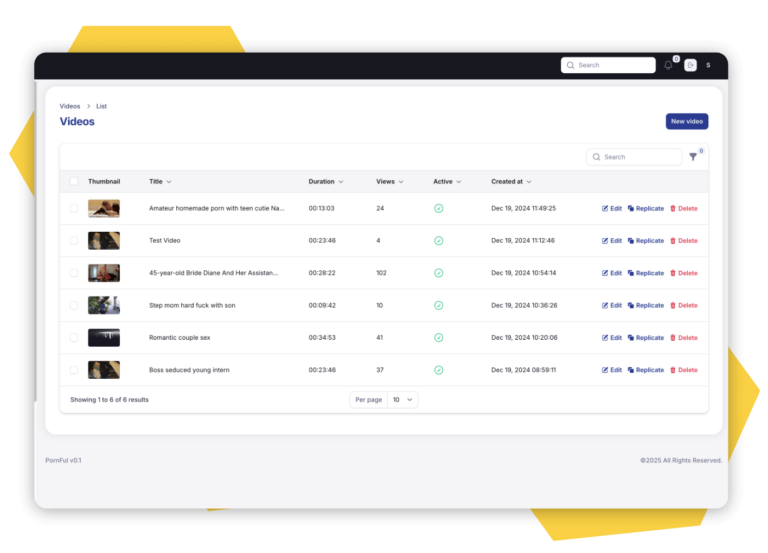
Task: Select the Test Video row checkbox
Action: click(74, 240)
